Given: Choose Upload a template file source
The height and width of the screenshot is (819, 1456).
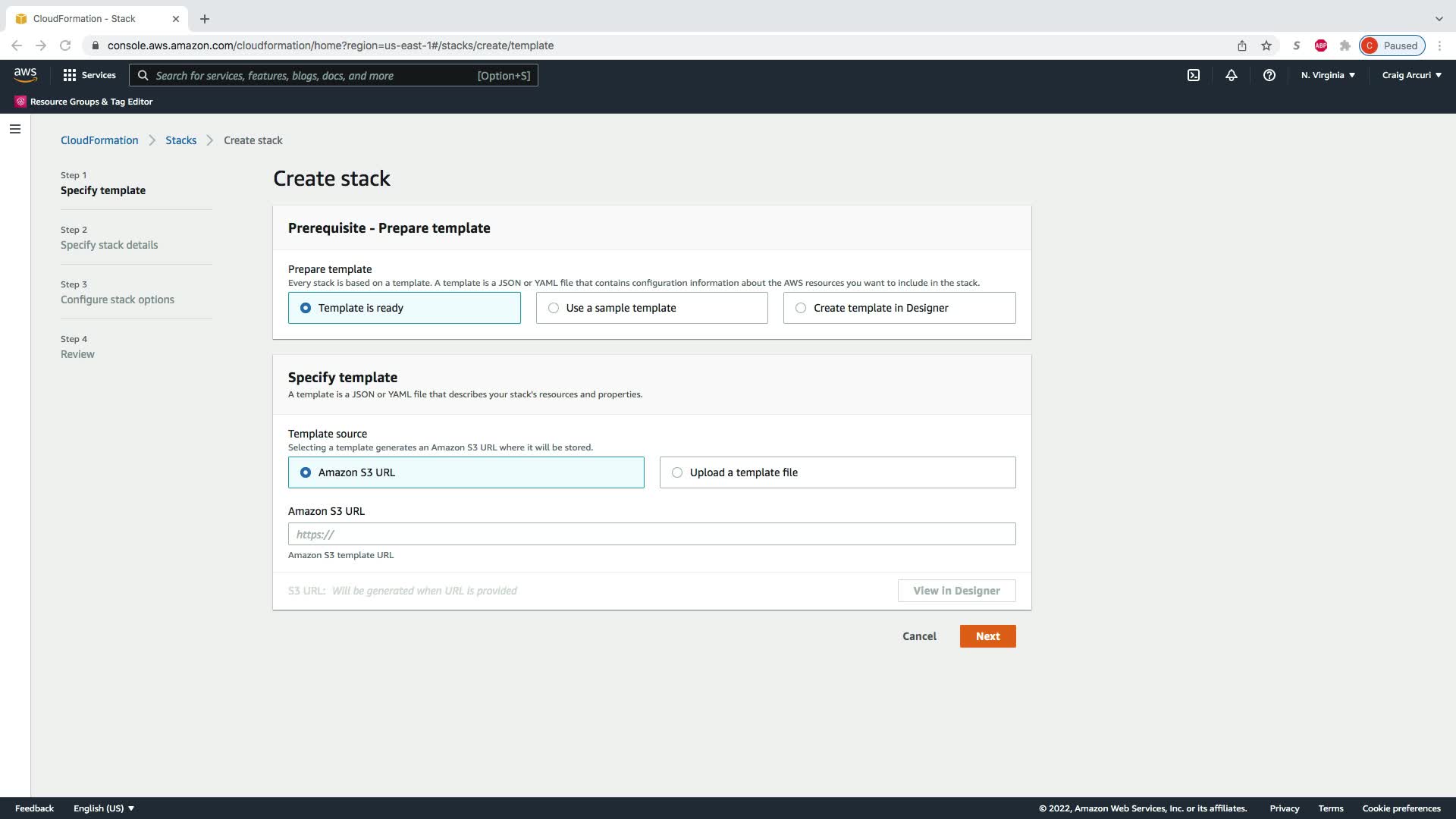Looking at the screenshot, I should point(837,472).
